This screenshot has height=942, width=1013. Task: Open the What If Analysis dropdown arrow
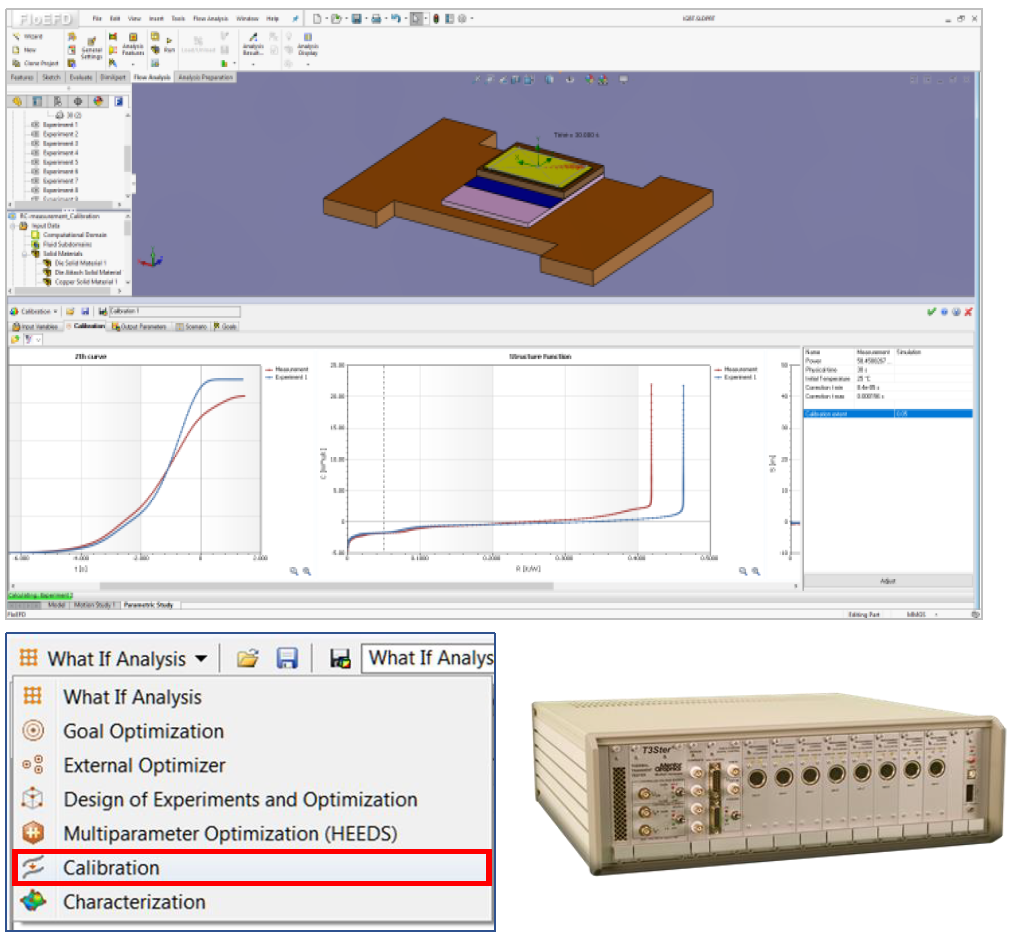pos(202,659)
